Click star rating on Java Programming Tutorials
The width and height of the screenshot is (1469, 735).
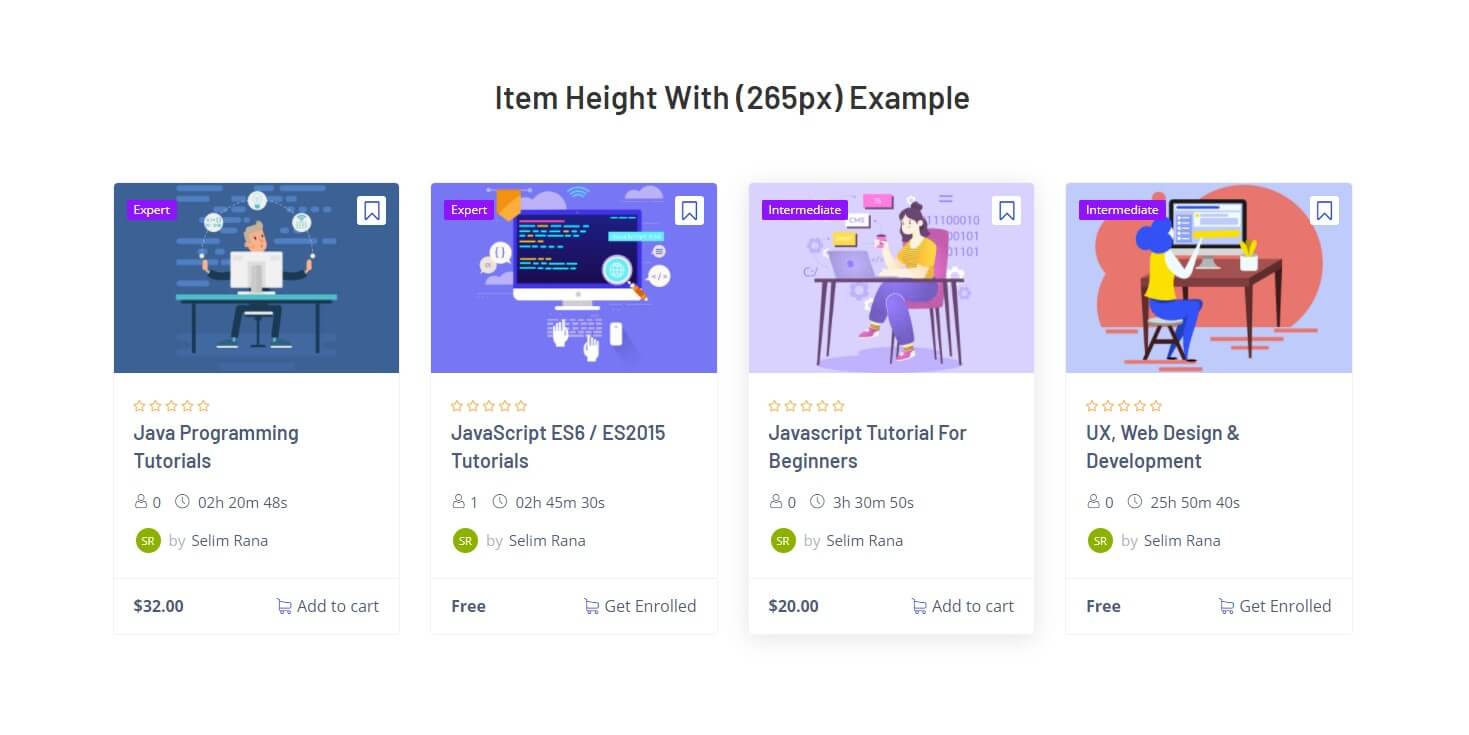tap(172, 406)
